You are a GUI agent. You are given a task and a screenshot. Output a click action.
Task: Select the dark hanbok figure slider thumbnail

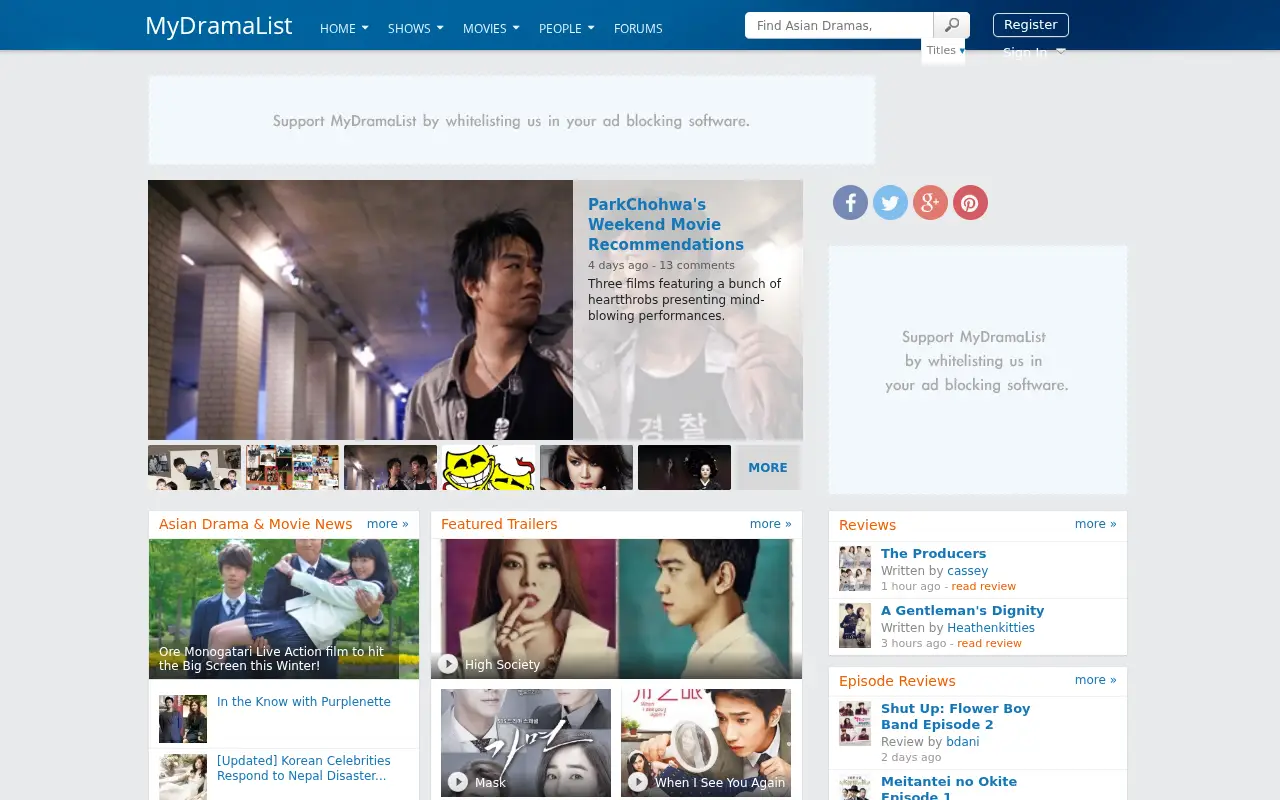(684, 467)
